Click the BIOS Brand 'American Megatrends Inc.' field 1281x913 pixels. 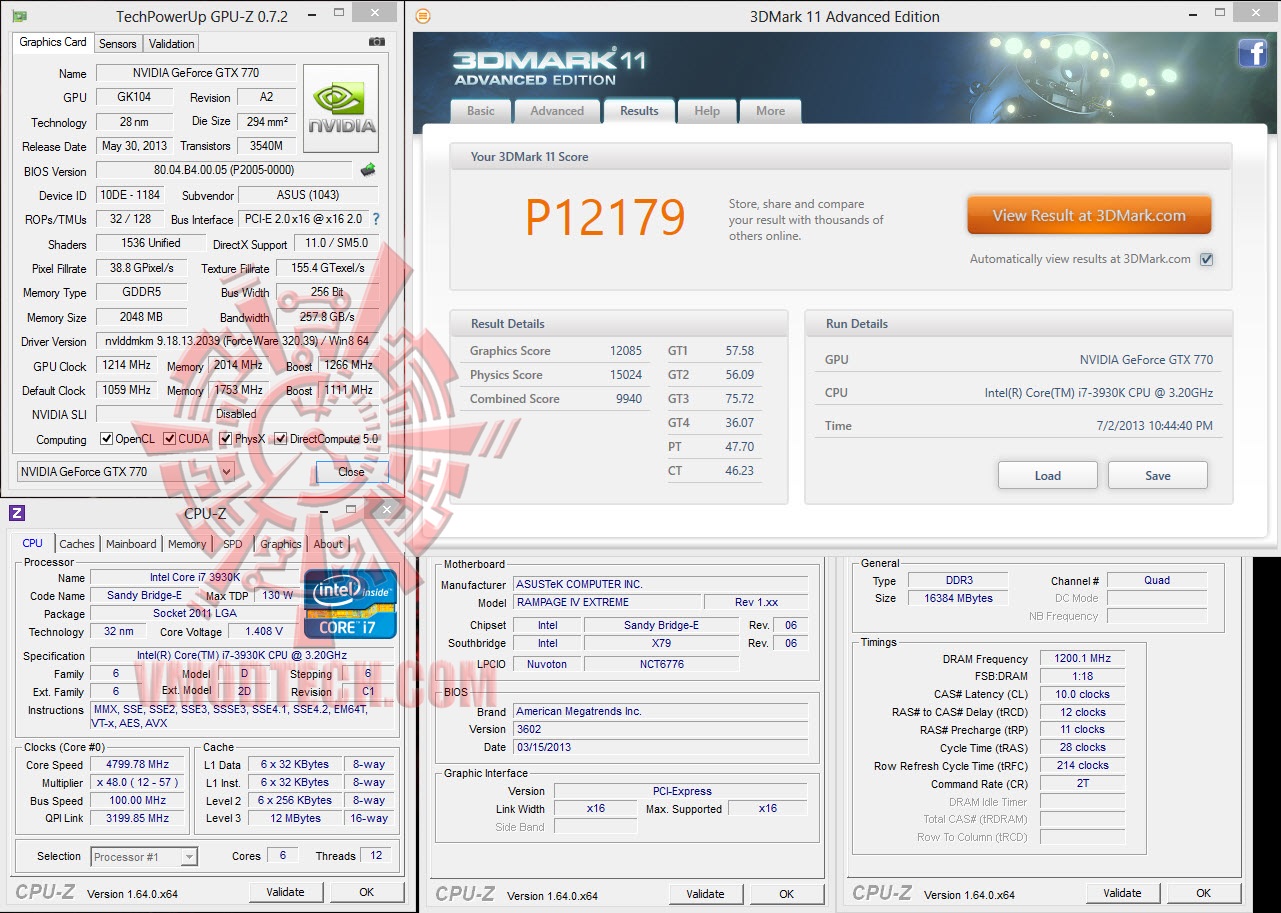click(x=661, y=712)
